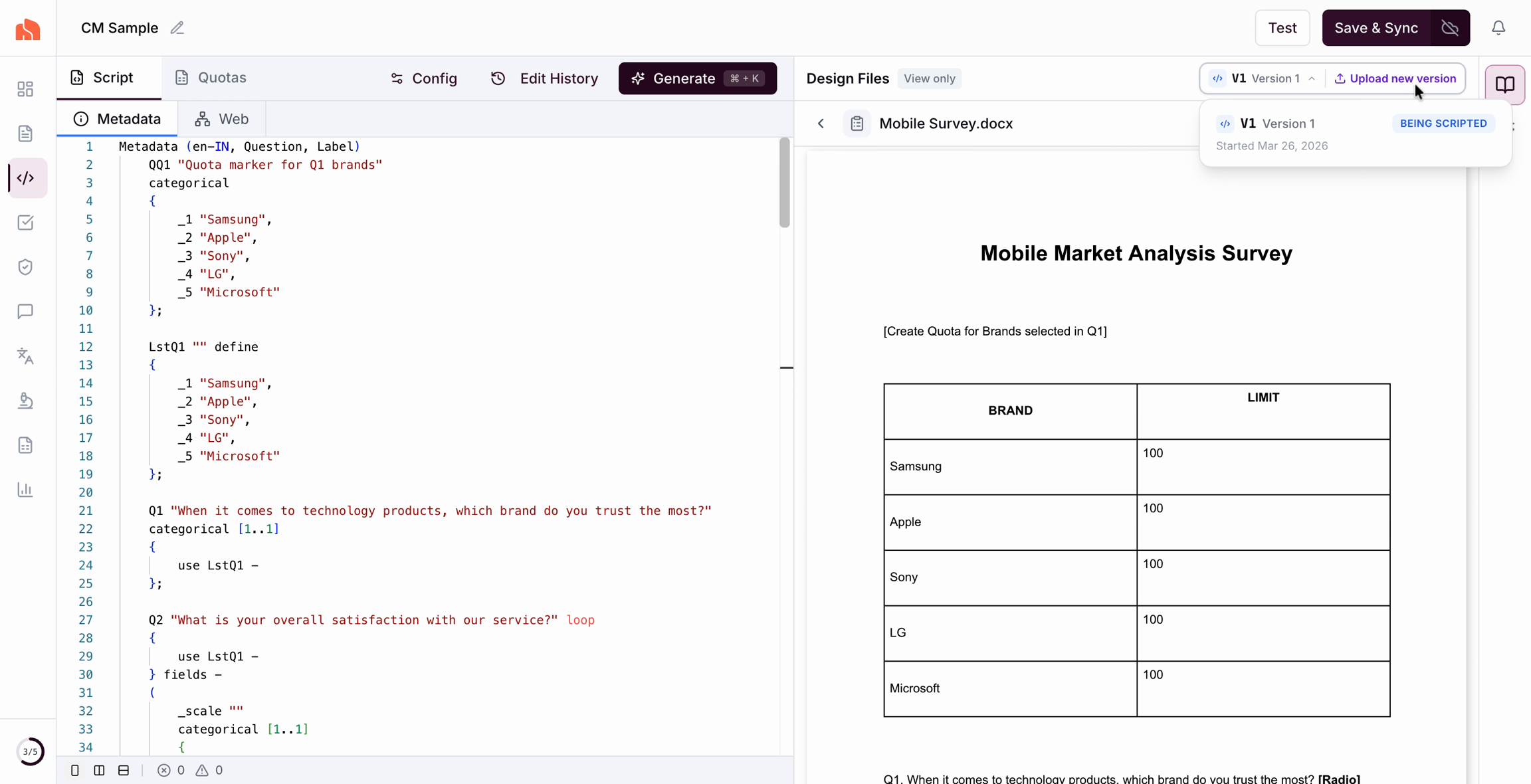Viewport: 1531px width, 784px height.
Task: Open the shield check sidebar icon
Action: click(25, 267)
